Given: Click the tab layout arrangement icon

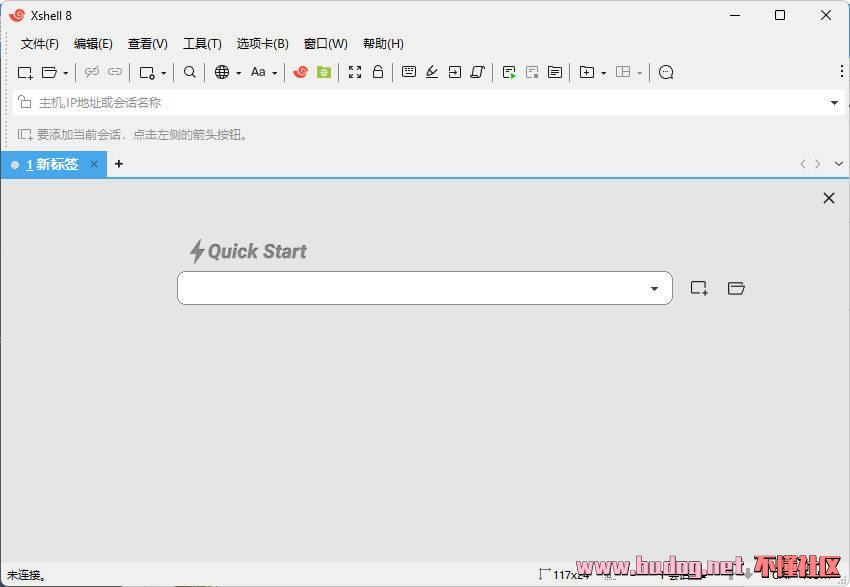Looking at the screenshot, I should tap(623, 72).
